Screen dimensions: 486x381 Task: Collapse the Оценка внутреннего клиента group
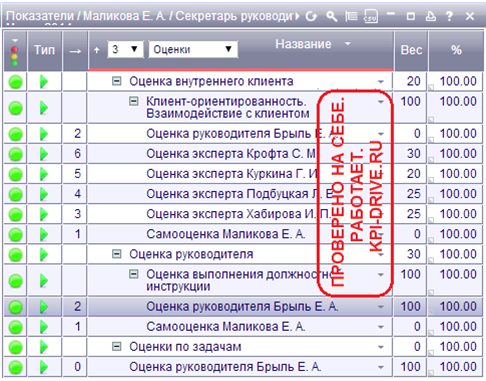(116, 81)
